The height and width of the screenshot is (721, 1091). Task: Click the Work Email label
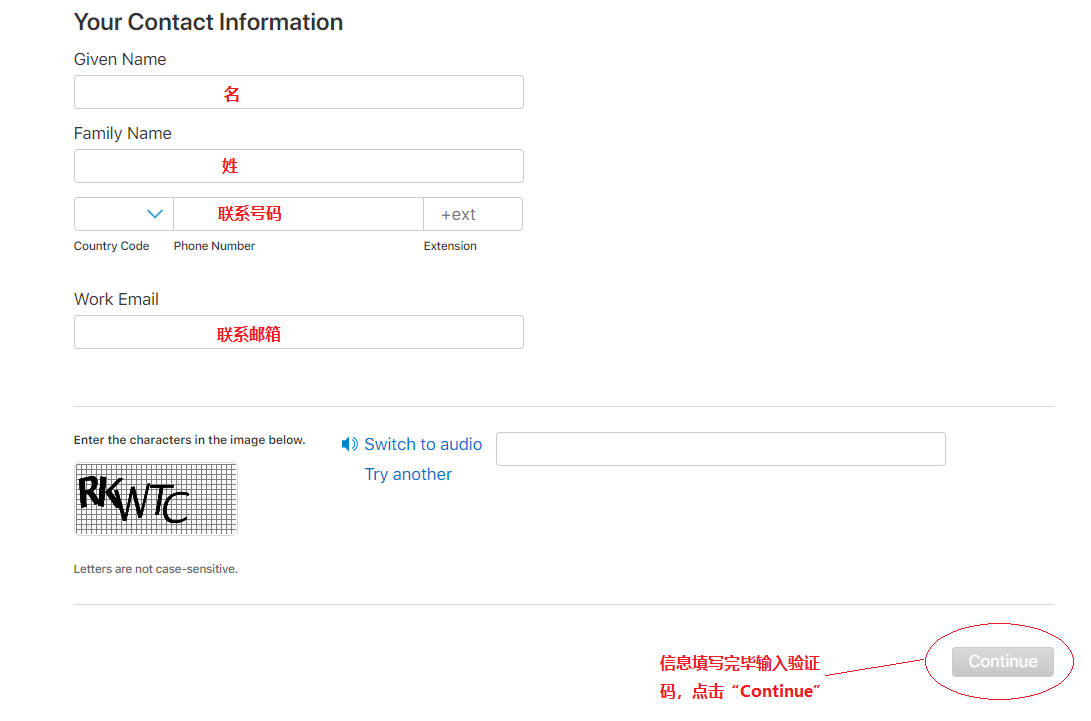[116, 299]
